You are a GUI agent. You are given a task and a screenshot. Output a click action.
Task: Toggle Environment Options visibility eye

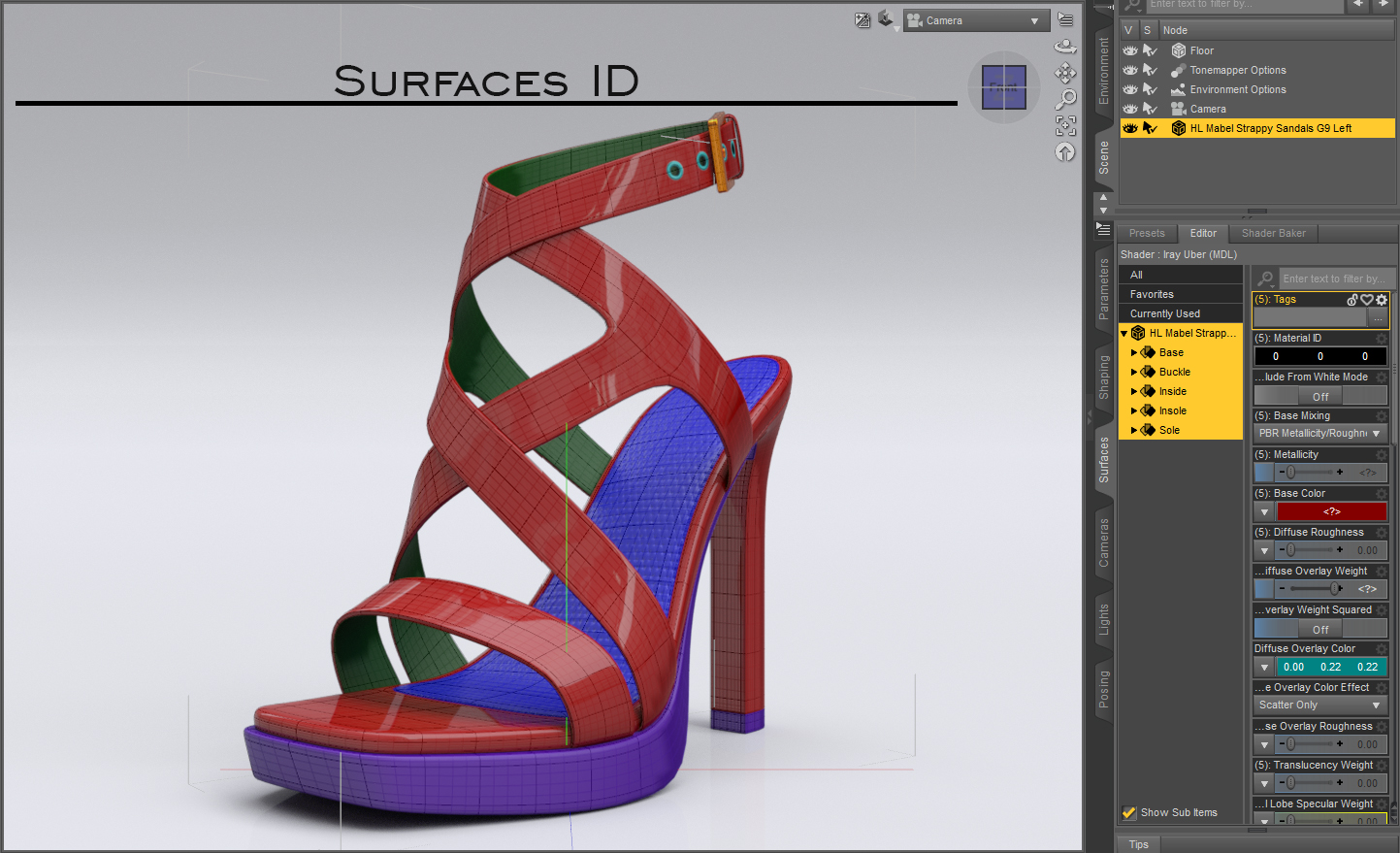[x=1130, y=89]
